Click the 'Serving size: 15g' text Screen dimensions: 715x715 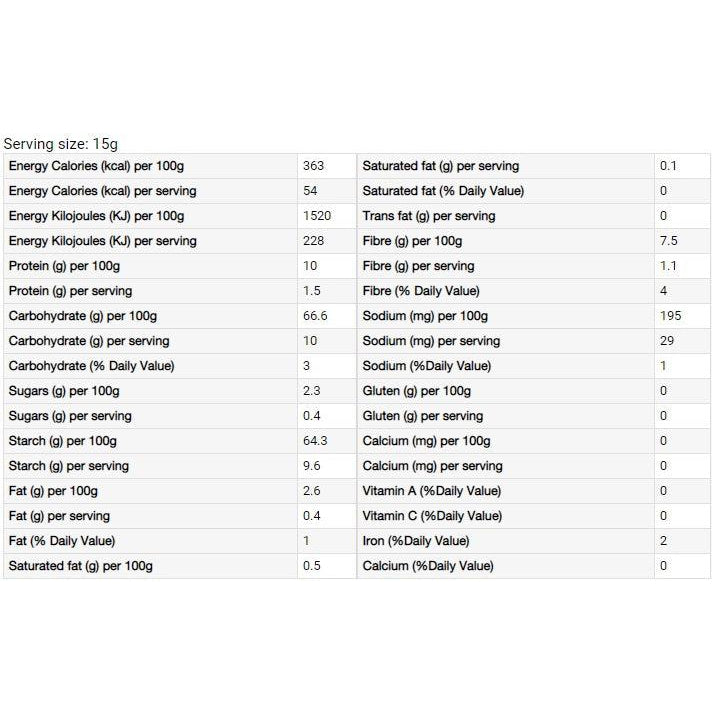pos(60,144)
